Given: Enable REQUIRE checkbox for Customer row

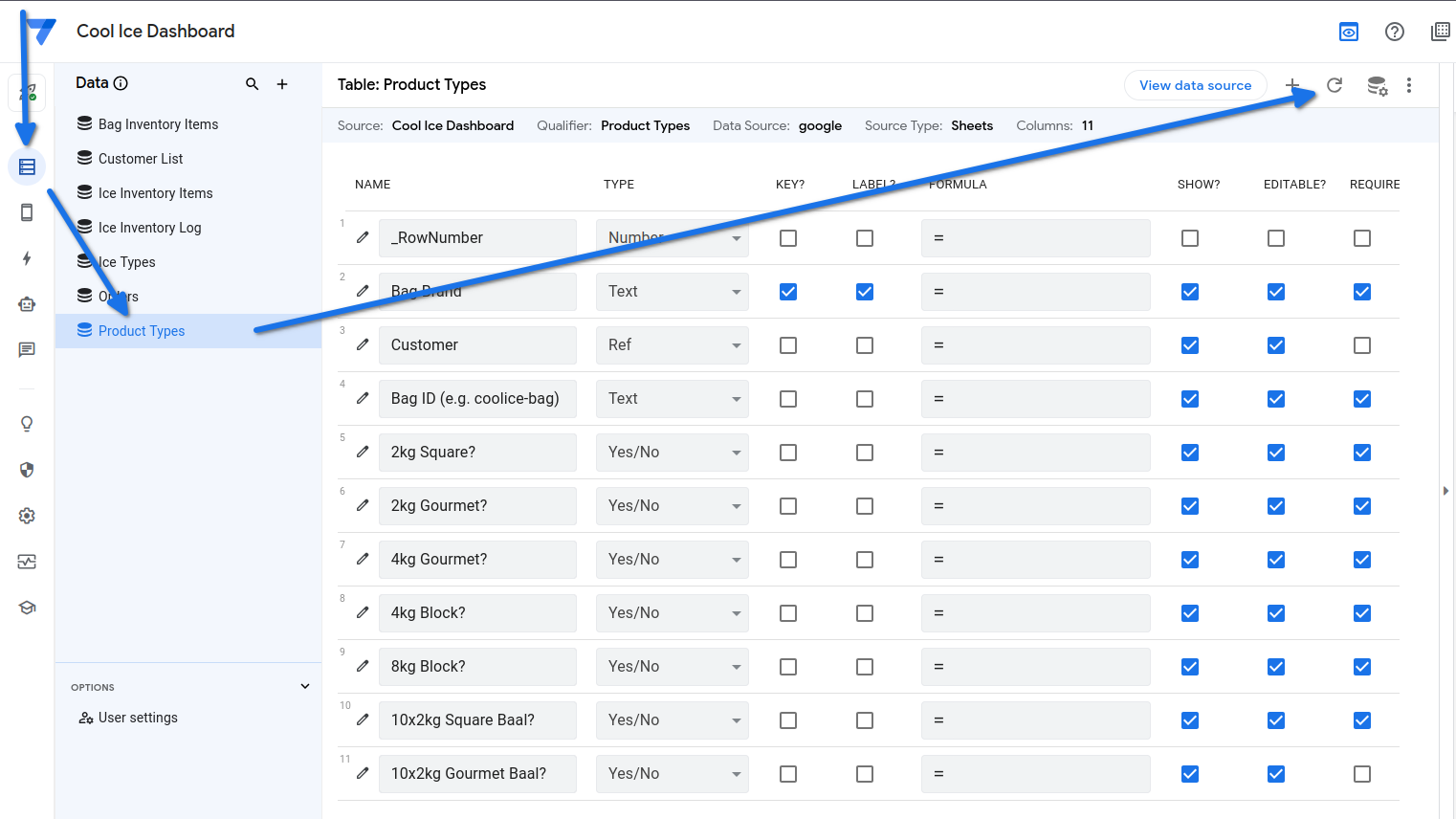Looking at the screenshot, I should click(1362, 345).
